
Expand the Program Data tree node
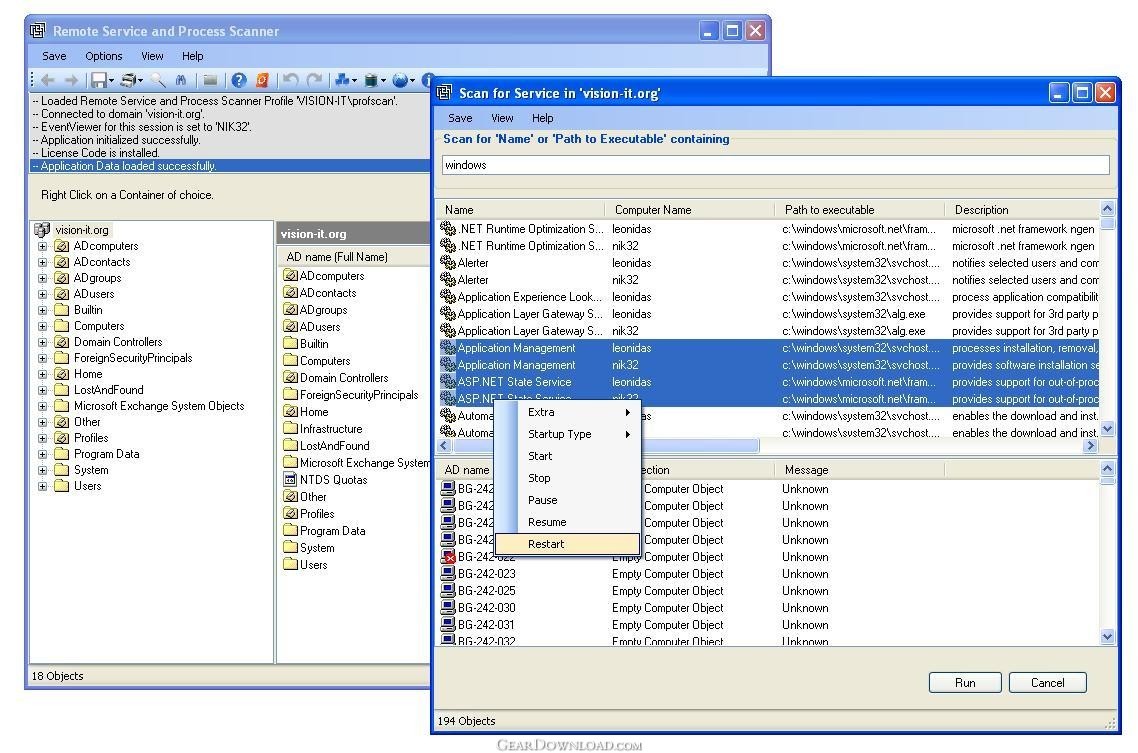(x=42, y=454)
